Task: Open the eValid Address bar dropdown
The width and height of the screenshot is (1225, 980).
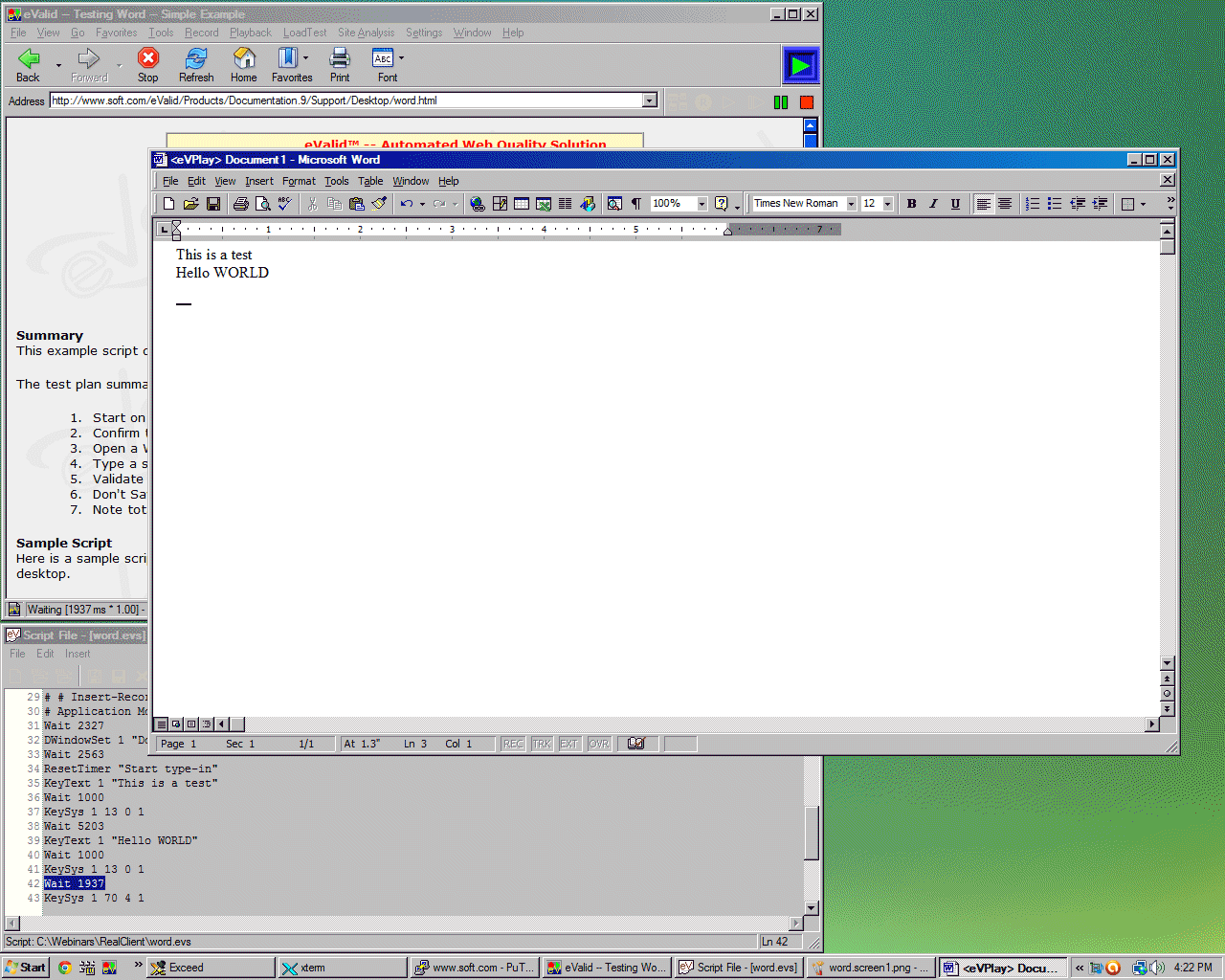Action: coord(650,100)
